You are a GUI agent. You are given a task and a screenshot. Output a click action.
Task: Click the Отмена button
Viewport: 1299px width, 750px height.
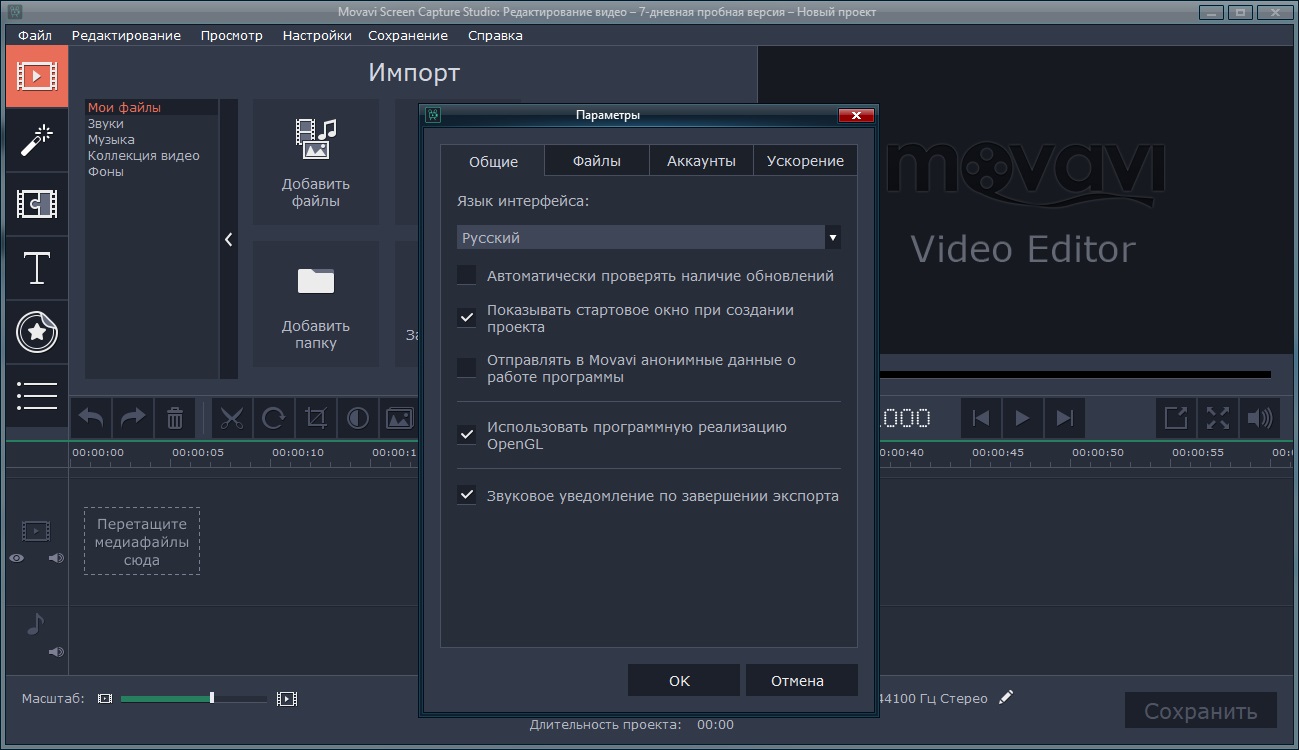click(x=797, y=681)
